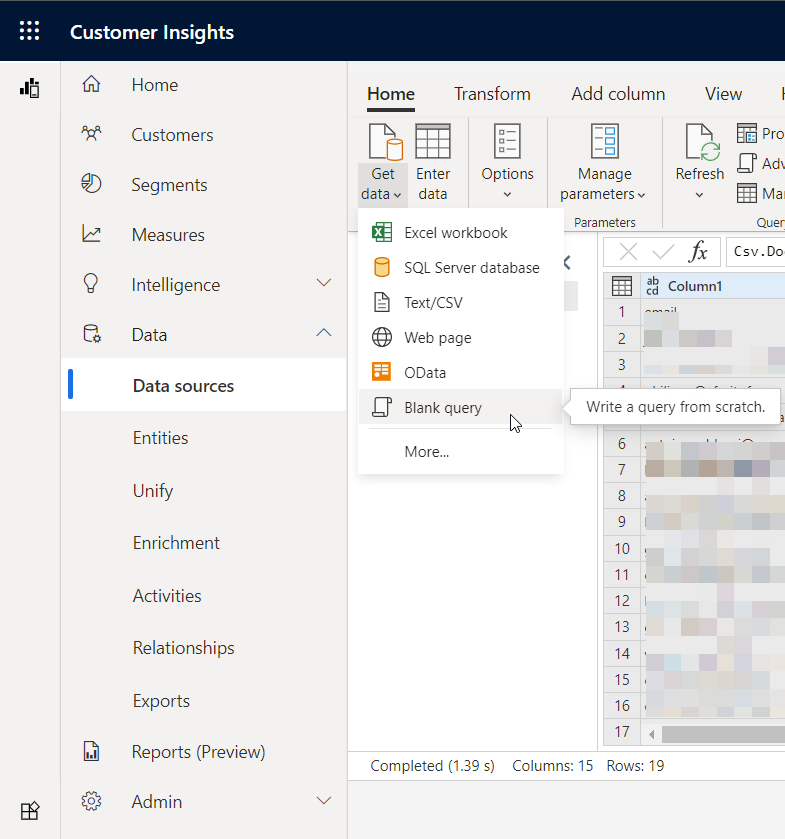Switch to the View ribbon tab

pos(723,94)
